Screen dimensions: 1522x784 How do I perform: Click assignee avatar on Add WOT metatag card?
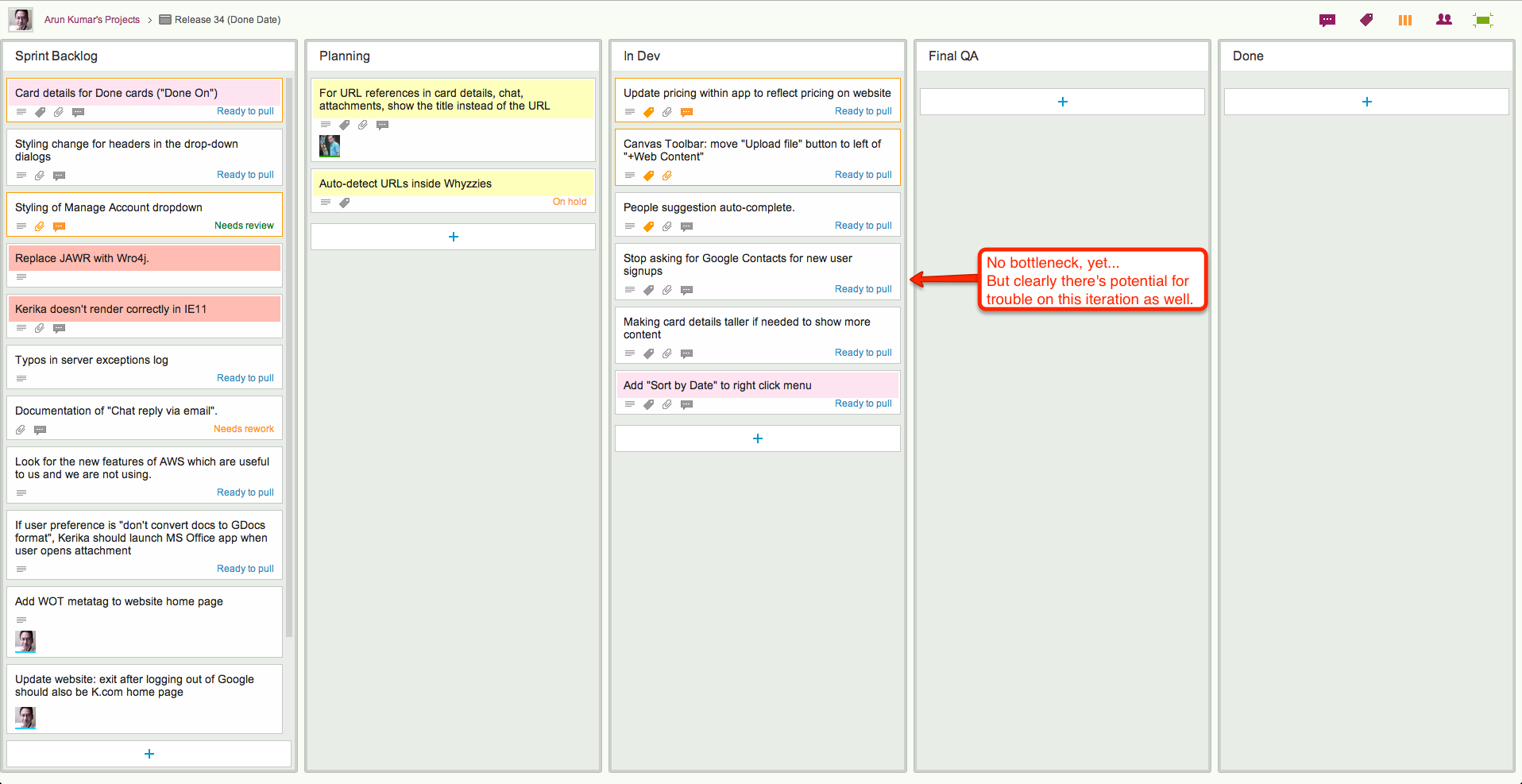(25, 641)
